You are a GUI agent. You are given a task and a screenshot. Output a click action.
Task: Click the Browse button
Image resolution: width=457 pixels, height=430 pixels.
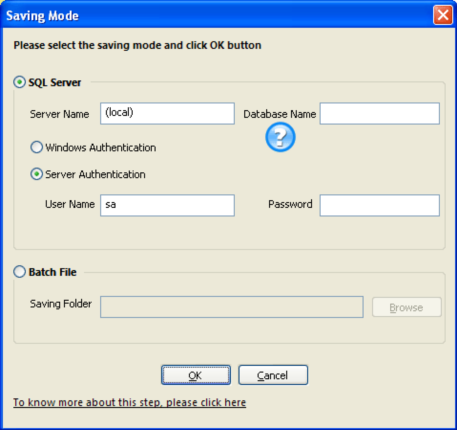pyautogui.click(x=407, y=307)
